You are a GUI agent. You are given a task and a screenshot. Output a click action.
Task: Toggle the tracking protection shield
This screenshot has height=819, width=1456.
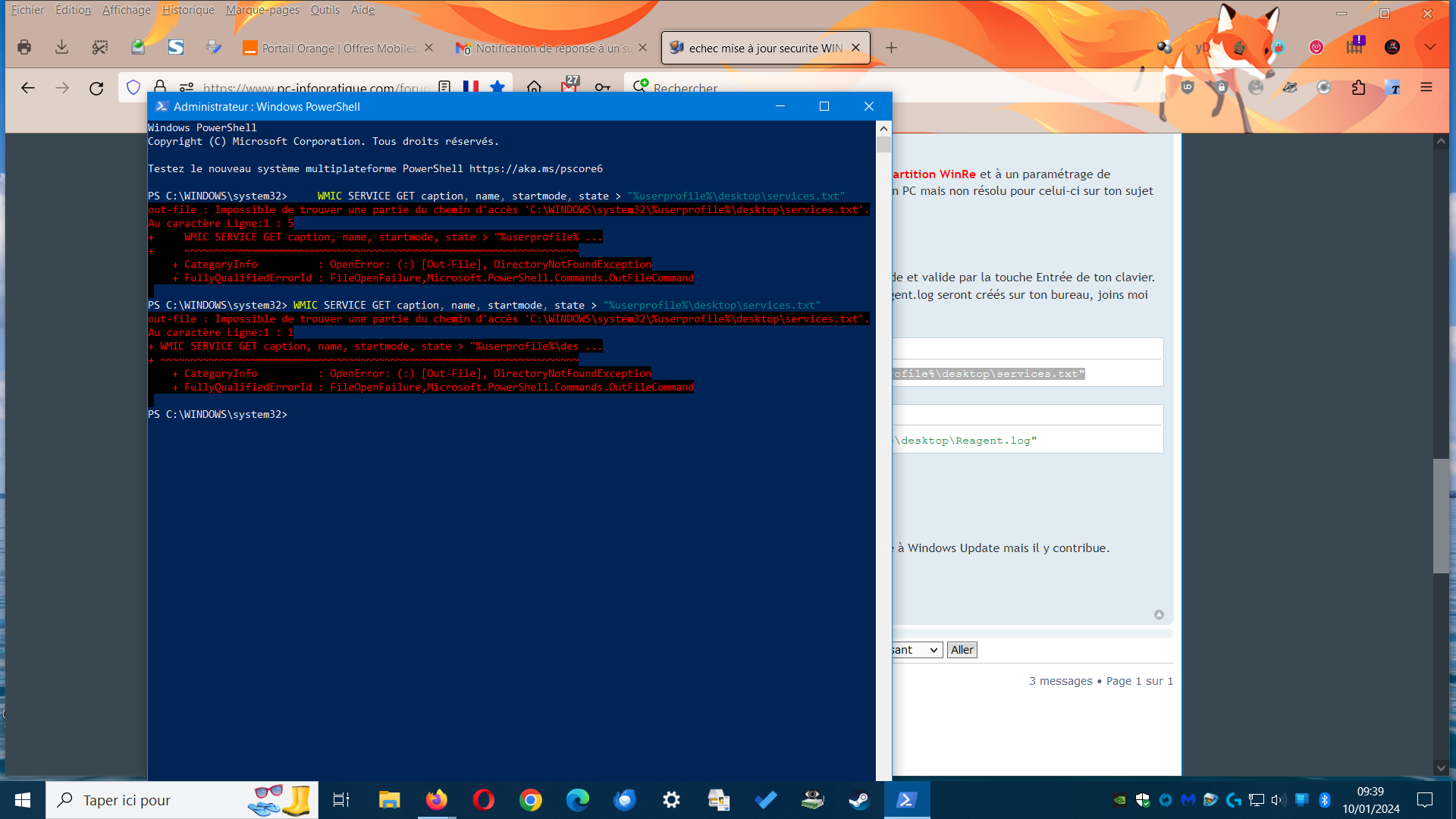(x=133, y=87)
